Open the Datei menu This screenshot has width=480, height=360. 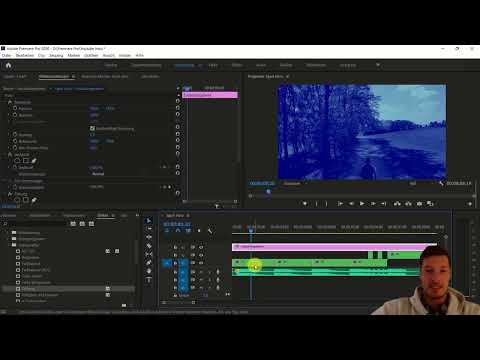coord(6,55)
